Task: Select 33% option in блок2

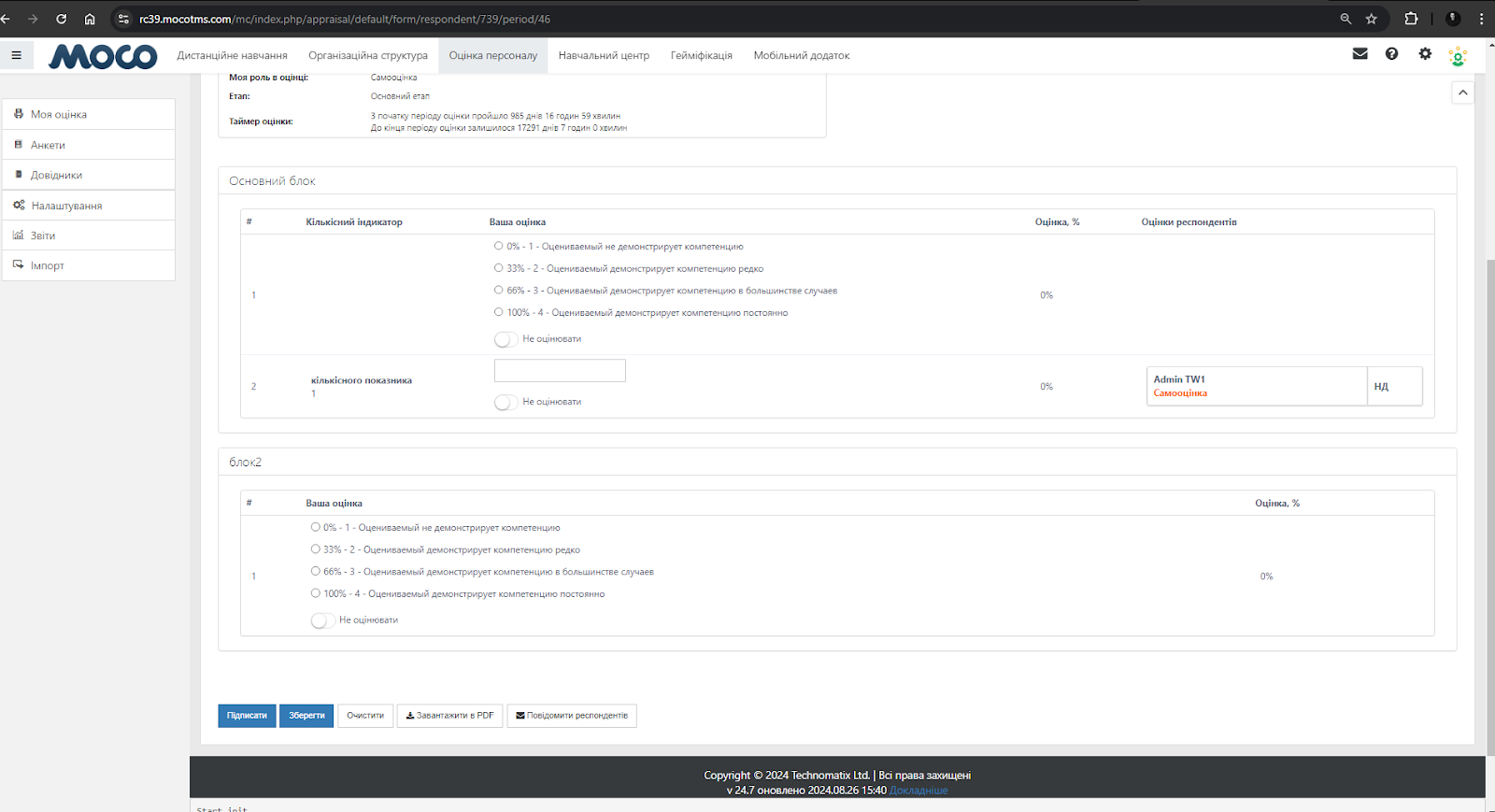Action: (316, 549)
